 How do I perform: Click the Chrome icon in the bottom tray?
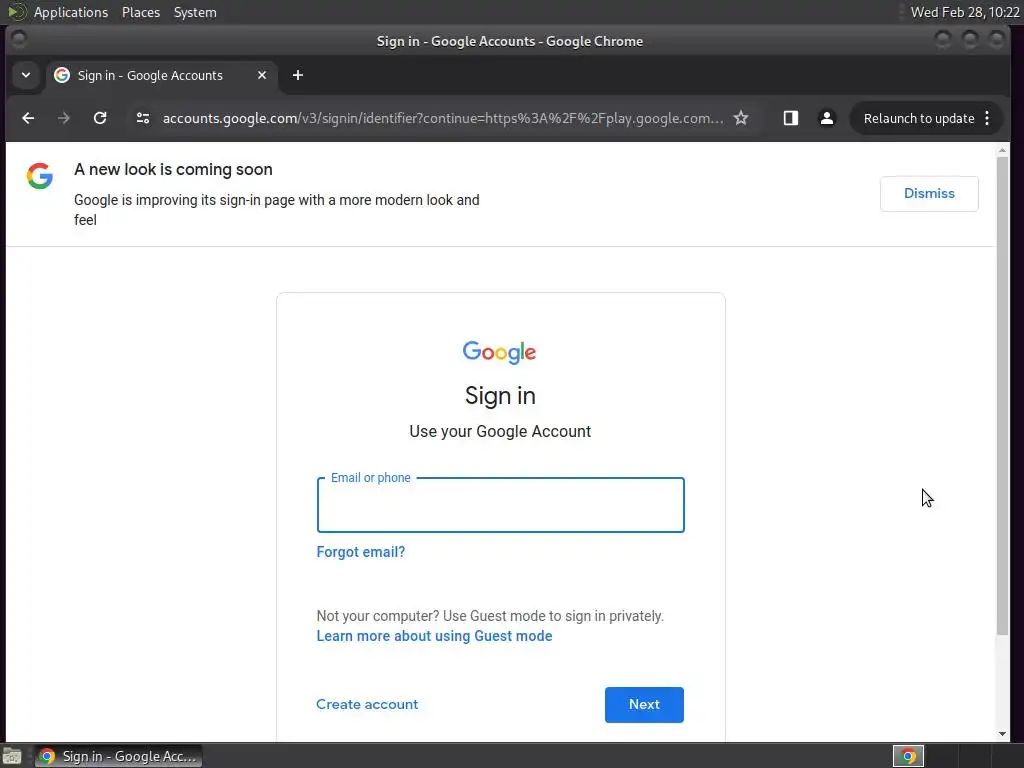(x=908, y=756)
